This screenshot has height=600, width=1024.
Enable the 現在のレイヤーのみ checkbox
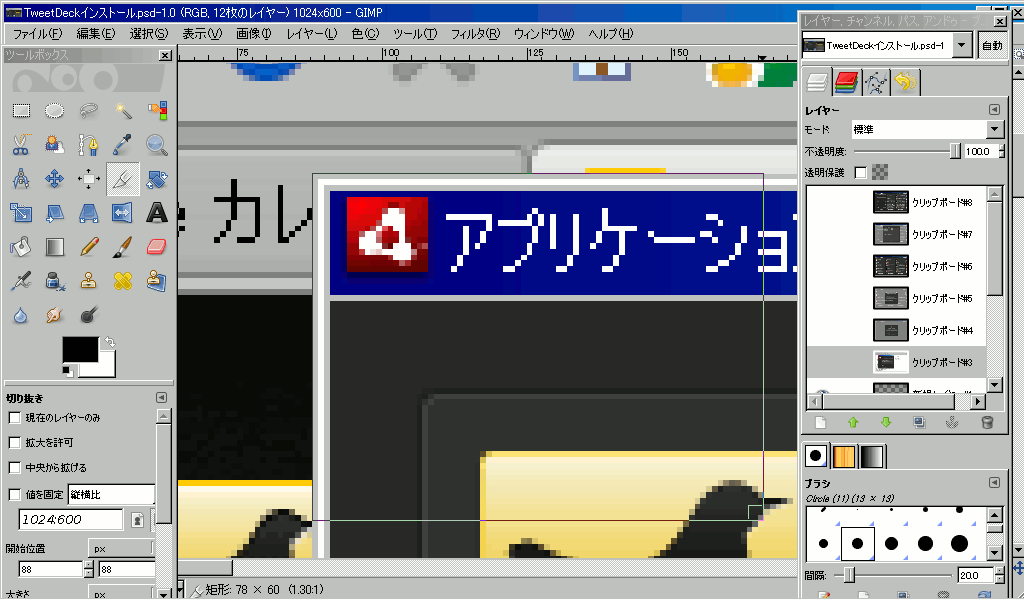pos(14,417)
